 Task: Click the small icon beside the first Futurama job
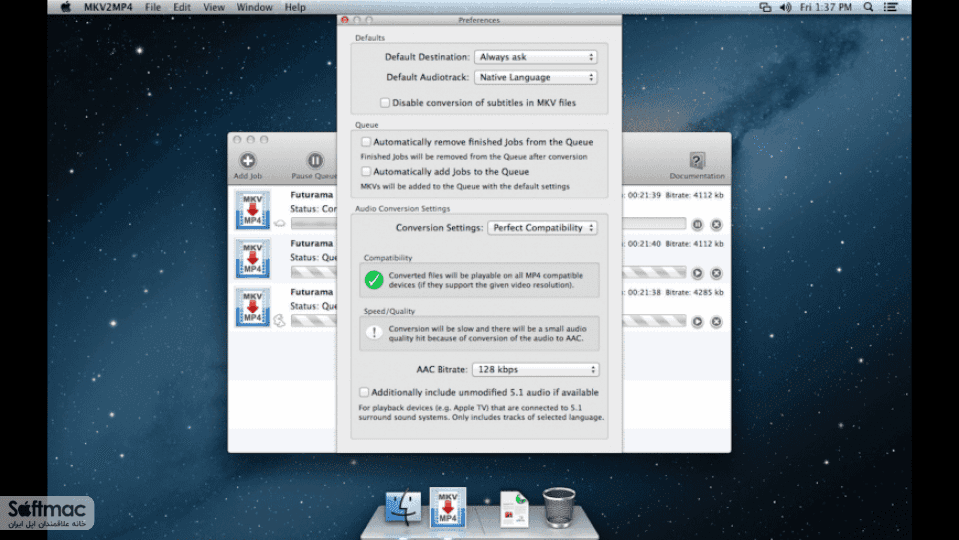point(280,224)
